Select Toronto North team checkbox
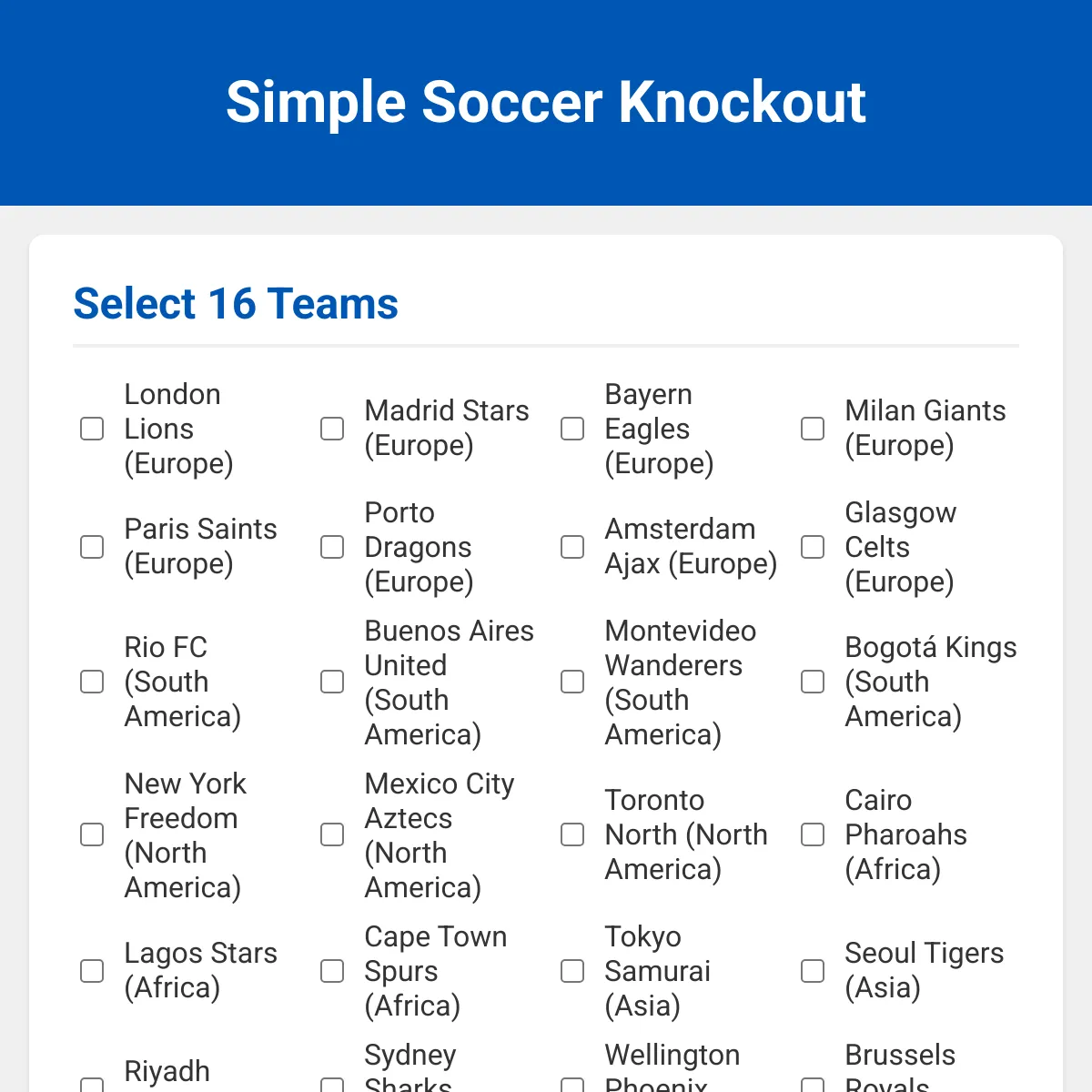 point(572,834)
